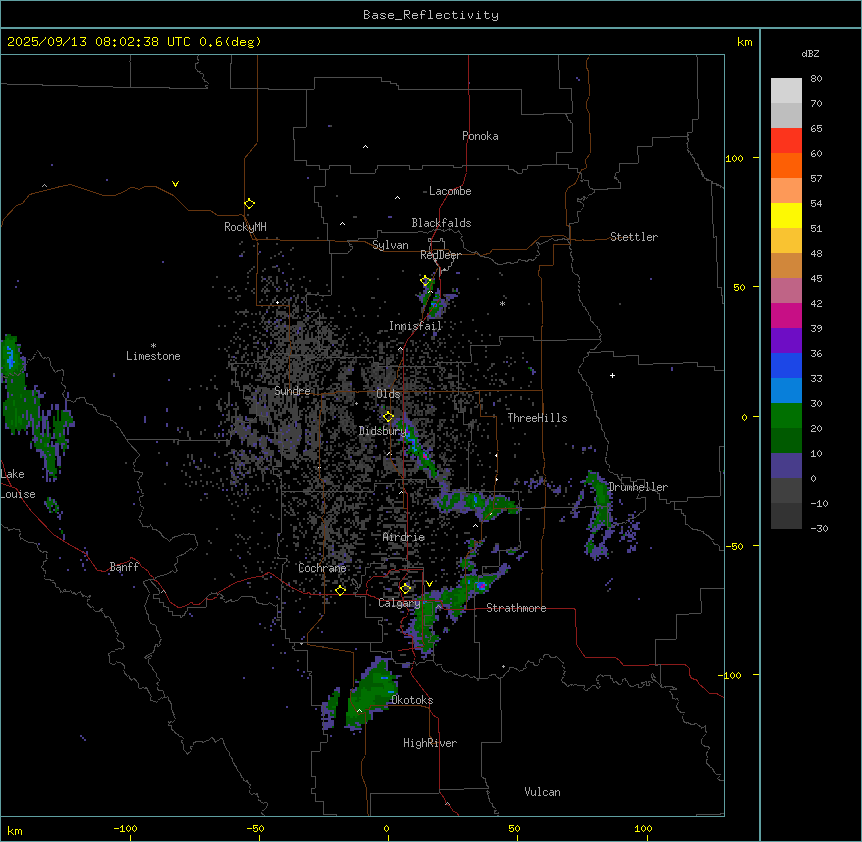
Task: Click the Blackfalds label on the map
Action: click(x=441, y=223)
